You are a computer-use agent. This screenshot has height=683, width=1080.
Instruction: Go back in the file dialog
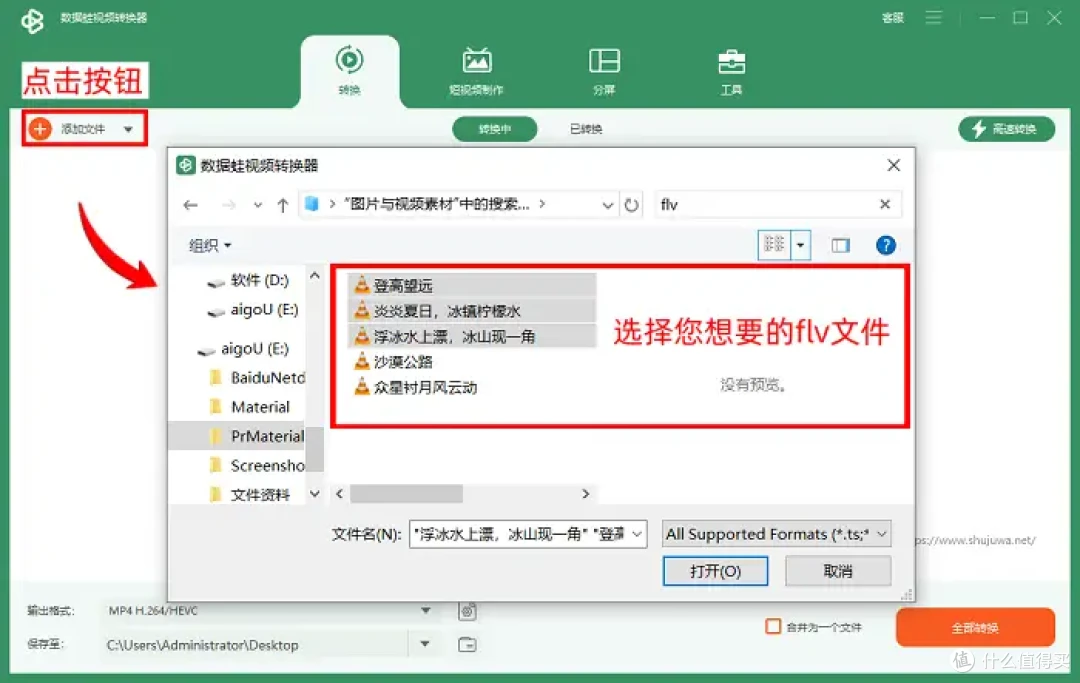[191, 204]
